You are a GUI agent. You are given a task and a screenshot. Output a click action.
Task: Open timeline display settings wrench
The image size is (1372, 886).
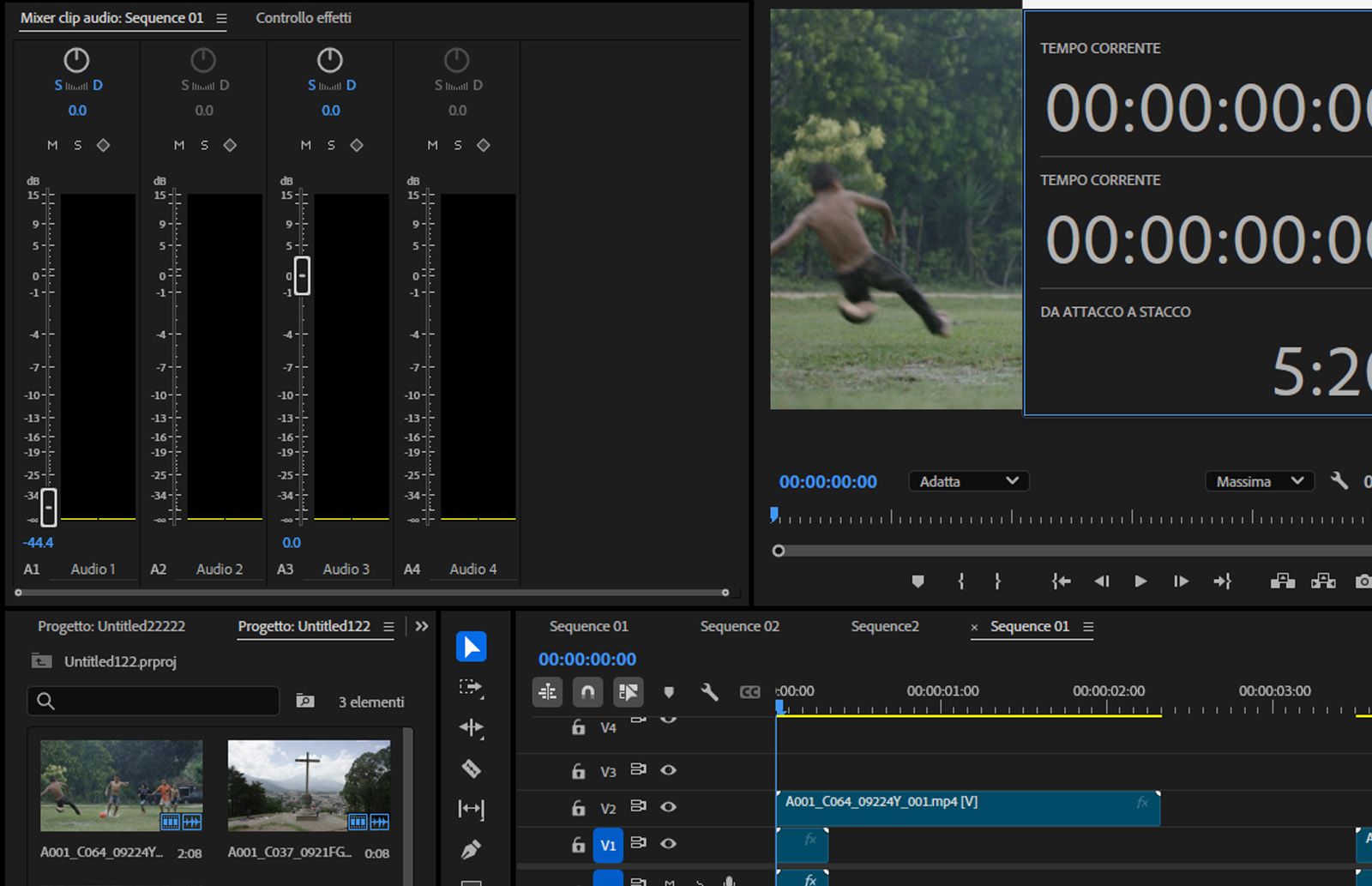click(709, 691)
